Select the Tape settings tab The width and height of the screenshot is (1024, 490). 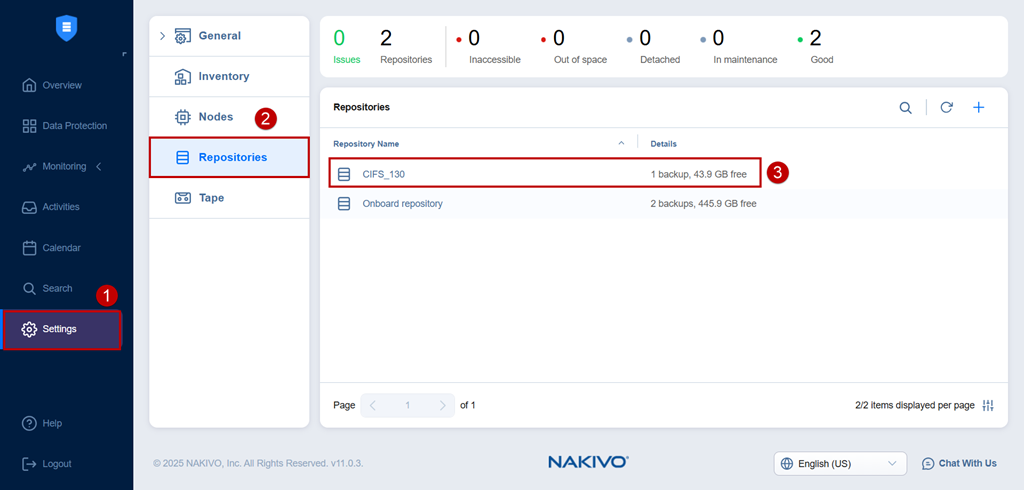click(229, 198)
